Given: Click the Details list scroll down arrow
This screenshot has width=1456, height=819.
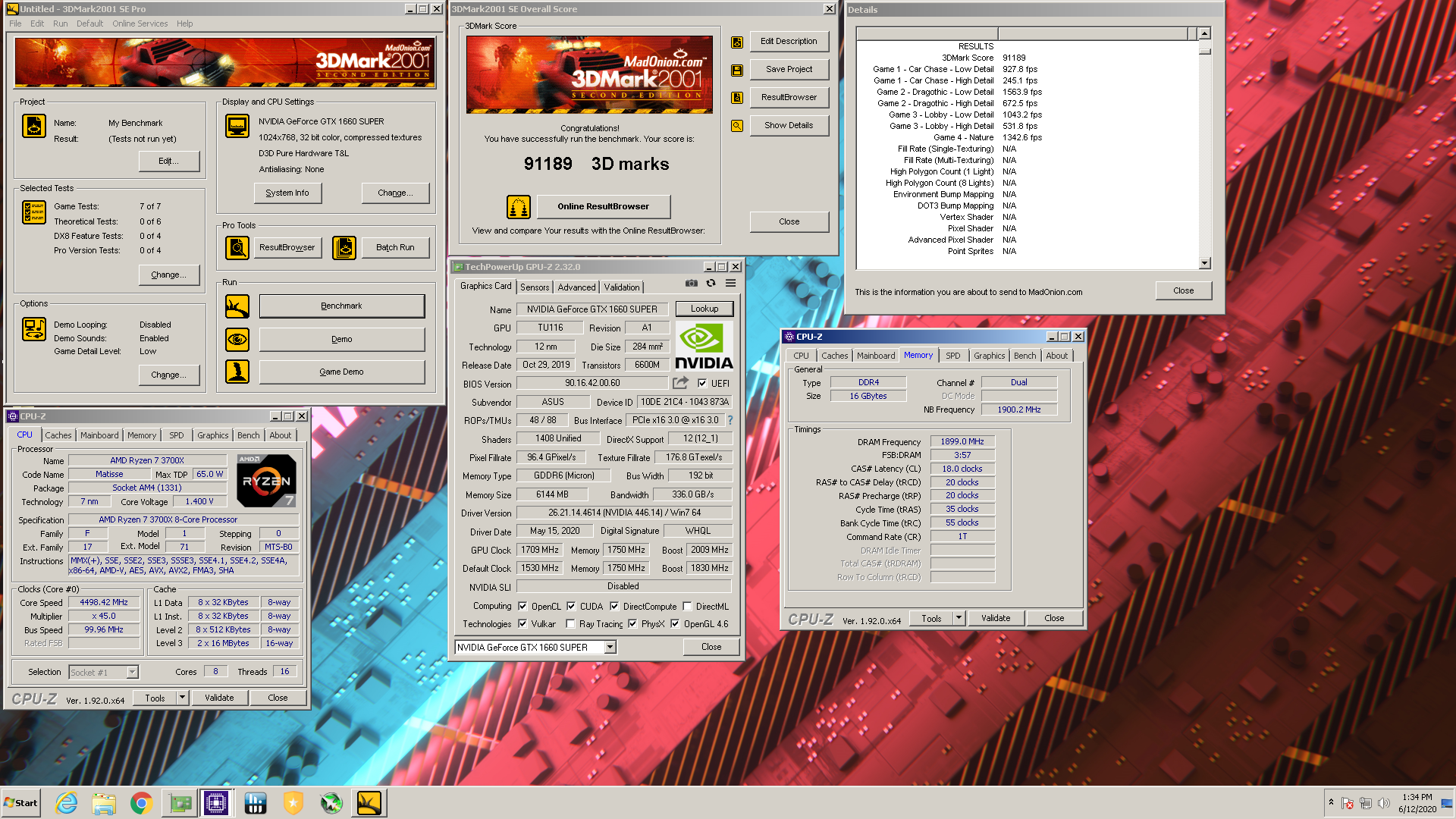Looking at the screenshot, I should pos(1205,263).
